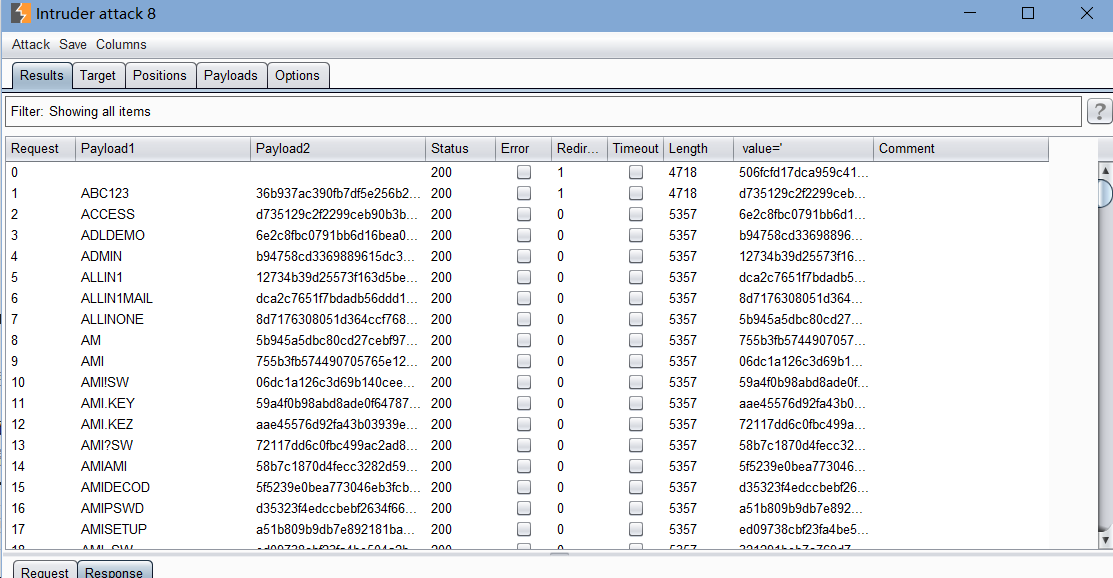
Task: Switch to the Positions tab
Action: click(160, 75)
